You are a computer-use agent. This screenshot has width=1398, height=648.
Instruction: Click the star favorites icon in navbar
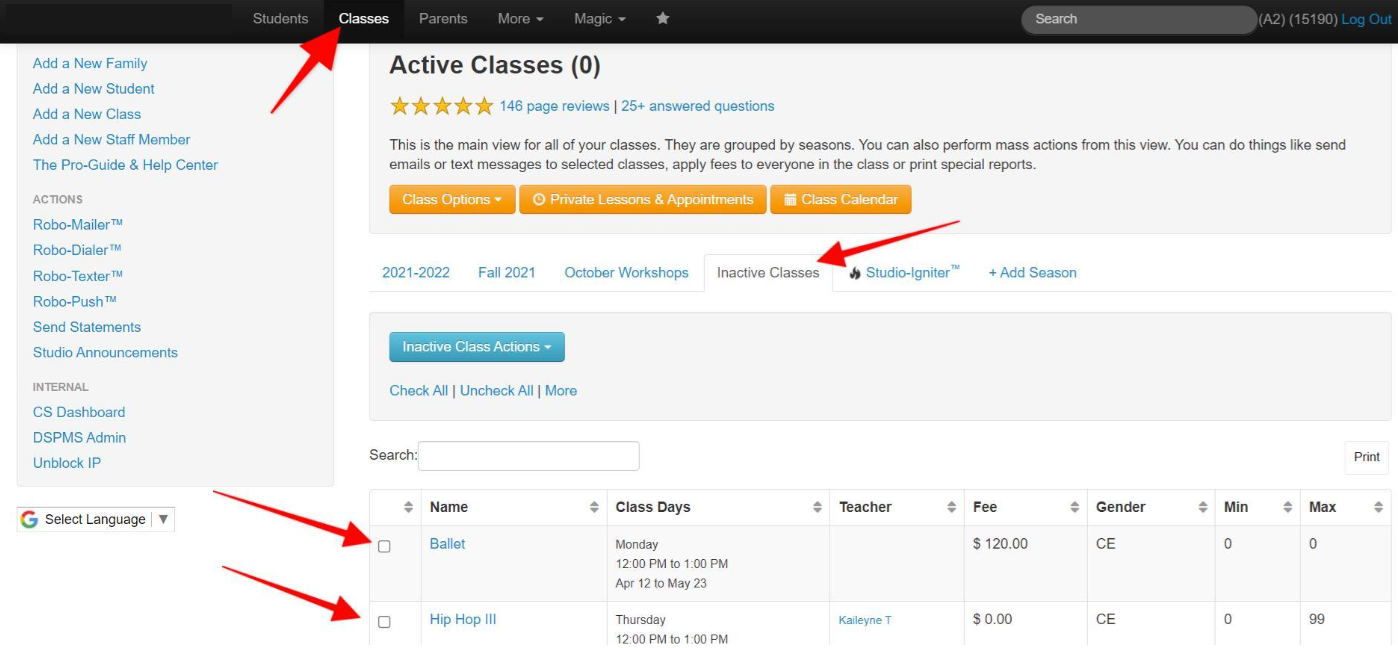tap(662, 18)
